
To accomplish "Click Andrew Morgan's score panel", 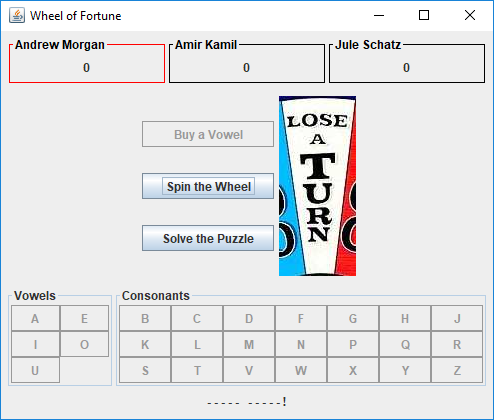I will coord(87,62).
